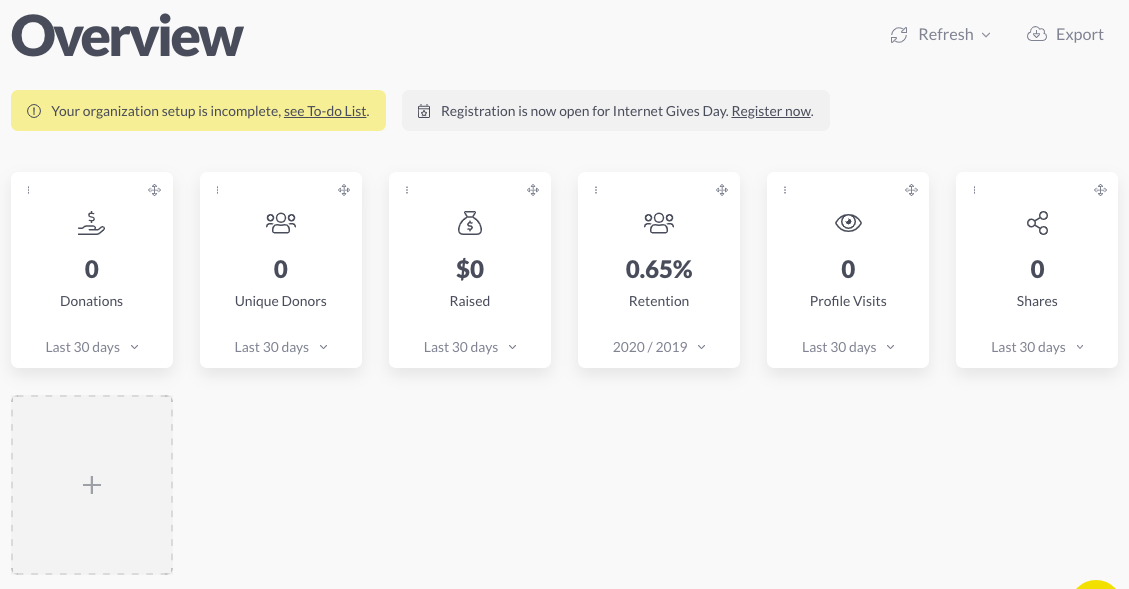Click the money bag Raised icon
Viewport: 1129px width, 589px height.
click(x=470, y=223)
